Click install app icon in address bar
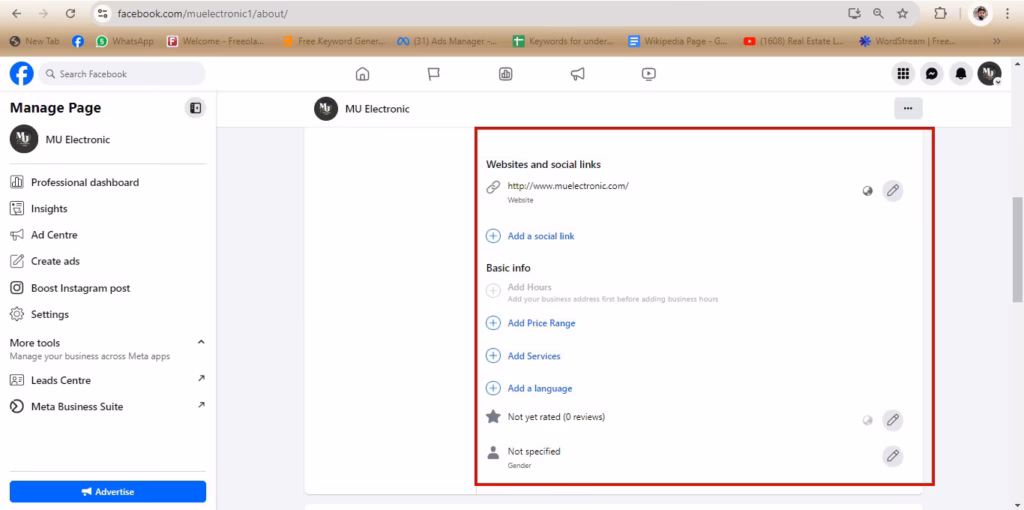 [854, 14]
